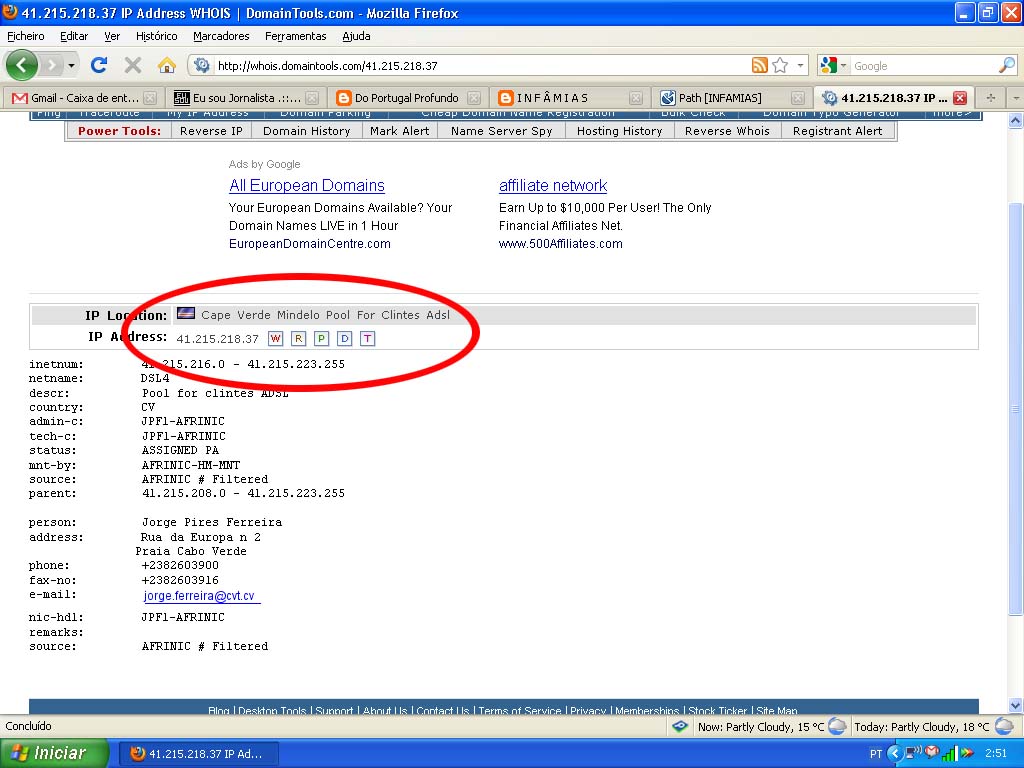Switch to the Eu sou Jornalista tab
Image resolution: width=1024 pixels, height=768 pixels.
click(246, 98)
